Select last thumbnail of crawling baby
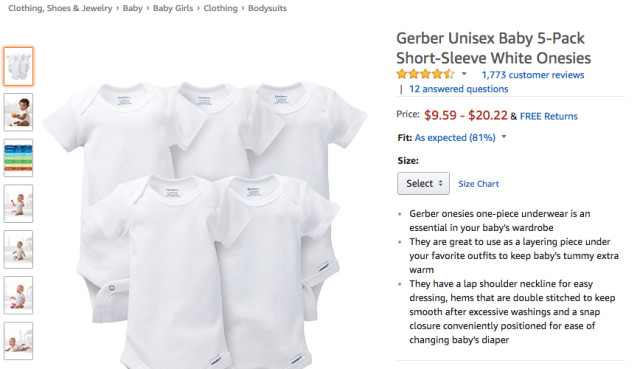The width and height of the screenshot is (640, 369). 18,341
